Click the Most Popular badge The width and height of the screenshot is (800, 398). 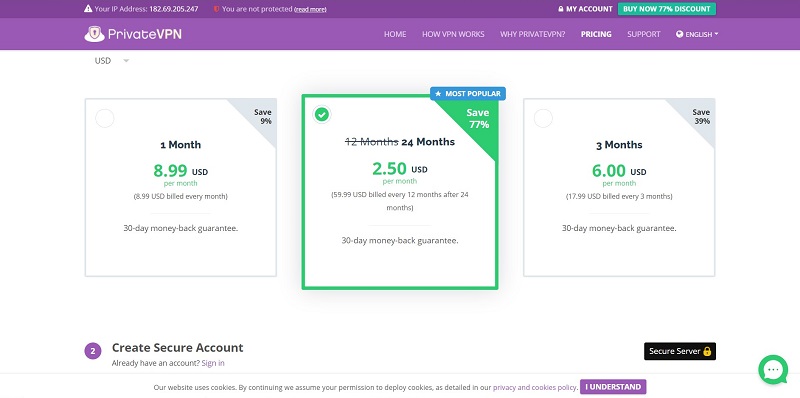pyautogui.click(x=468, y=94)
